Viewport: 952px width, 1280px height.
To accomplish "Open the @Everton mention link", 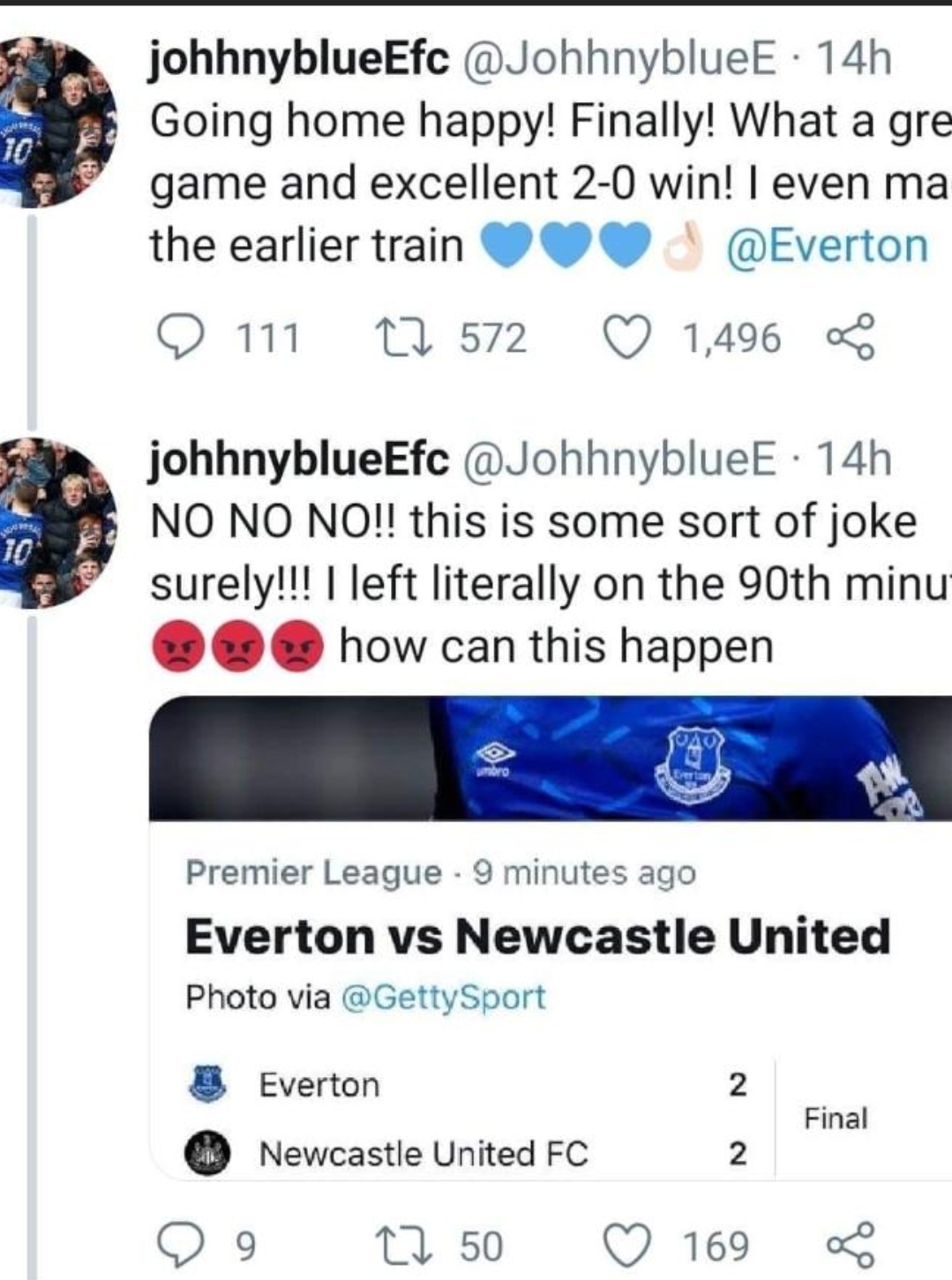I will point(827,246).
